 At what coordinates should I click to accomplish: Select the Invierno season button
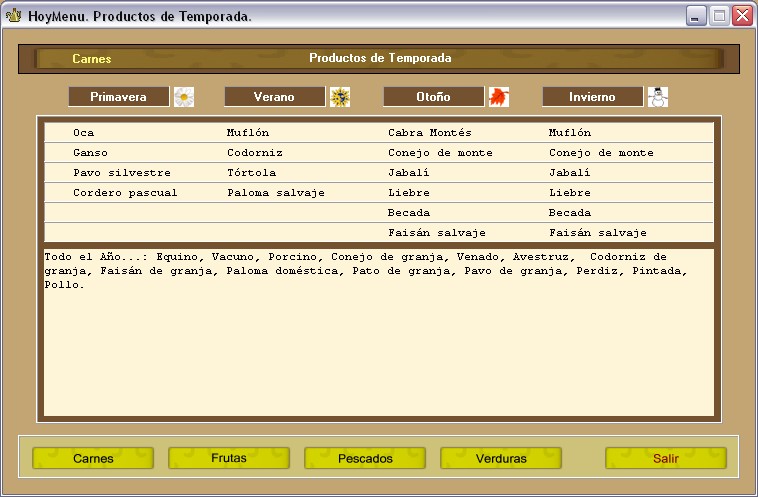(x=593, y=97)
